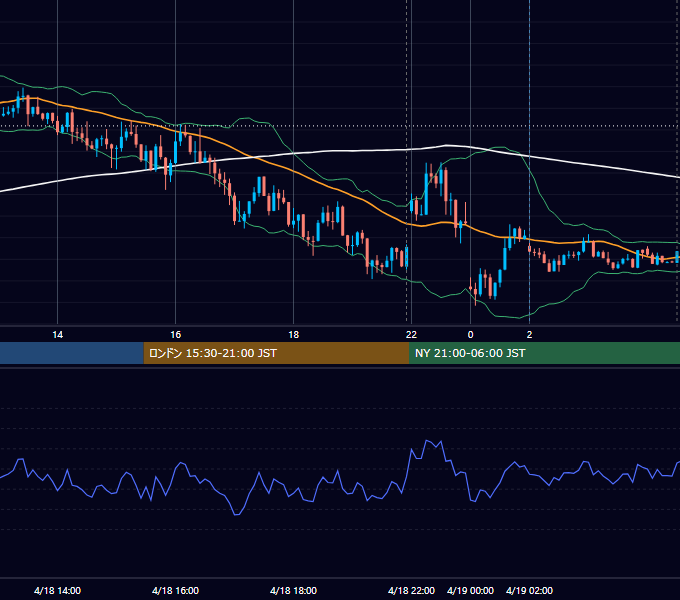Viewport: 680px width, 600px height.
Task: Click the '18' time axis label
Action: coord(294,335)
